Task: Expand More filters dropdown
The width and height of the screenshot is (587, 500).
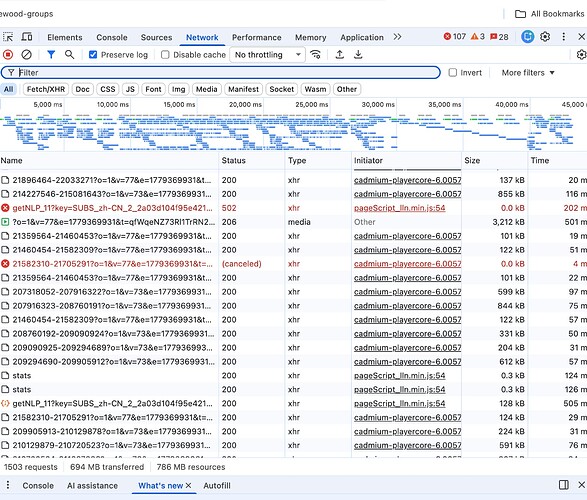Action: coord(527,73)
